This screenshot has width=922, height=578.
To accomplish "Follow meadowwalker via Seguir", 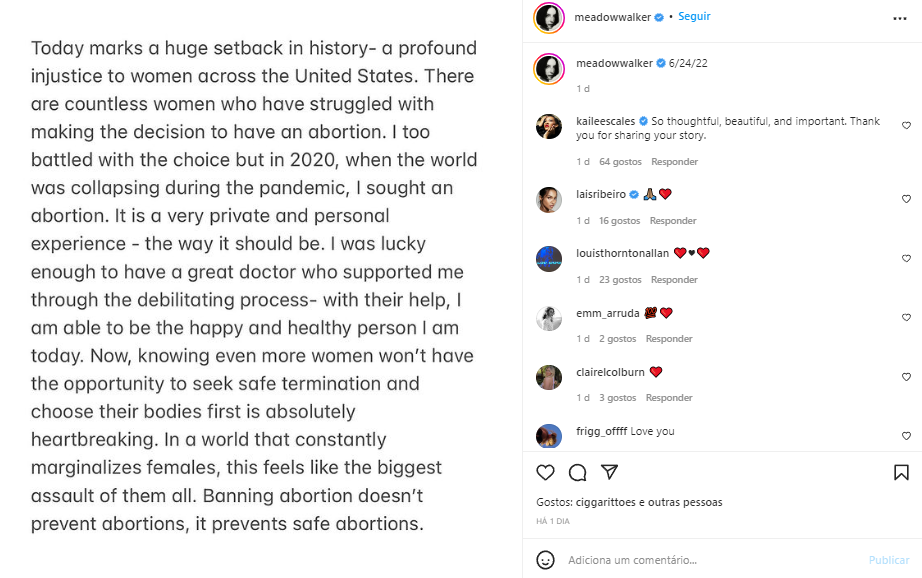I will 694,16.
